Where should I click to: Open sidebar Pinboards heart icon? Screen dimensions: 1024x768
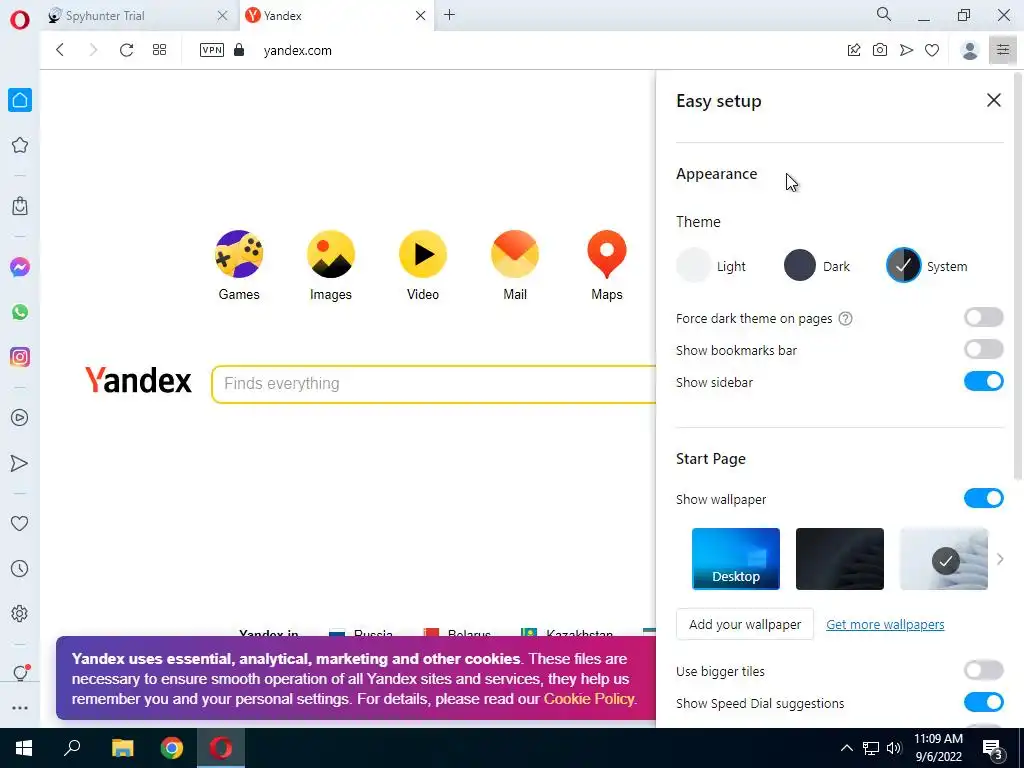pyautogui.click(x=20, y=524)
